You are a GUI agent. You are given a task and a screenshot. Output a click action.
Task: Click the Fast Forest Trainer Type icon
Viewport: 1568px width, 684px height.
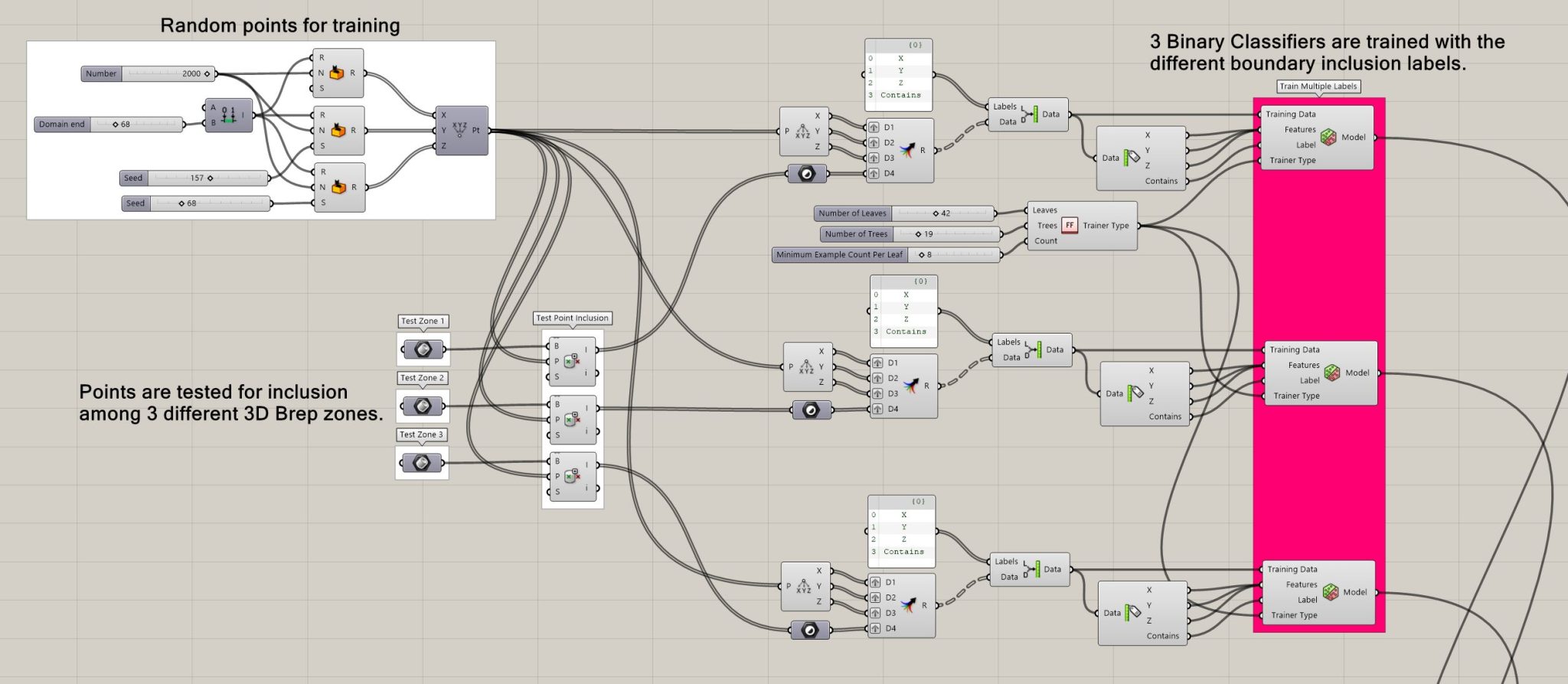(x=1070, y=225)
